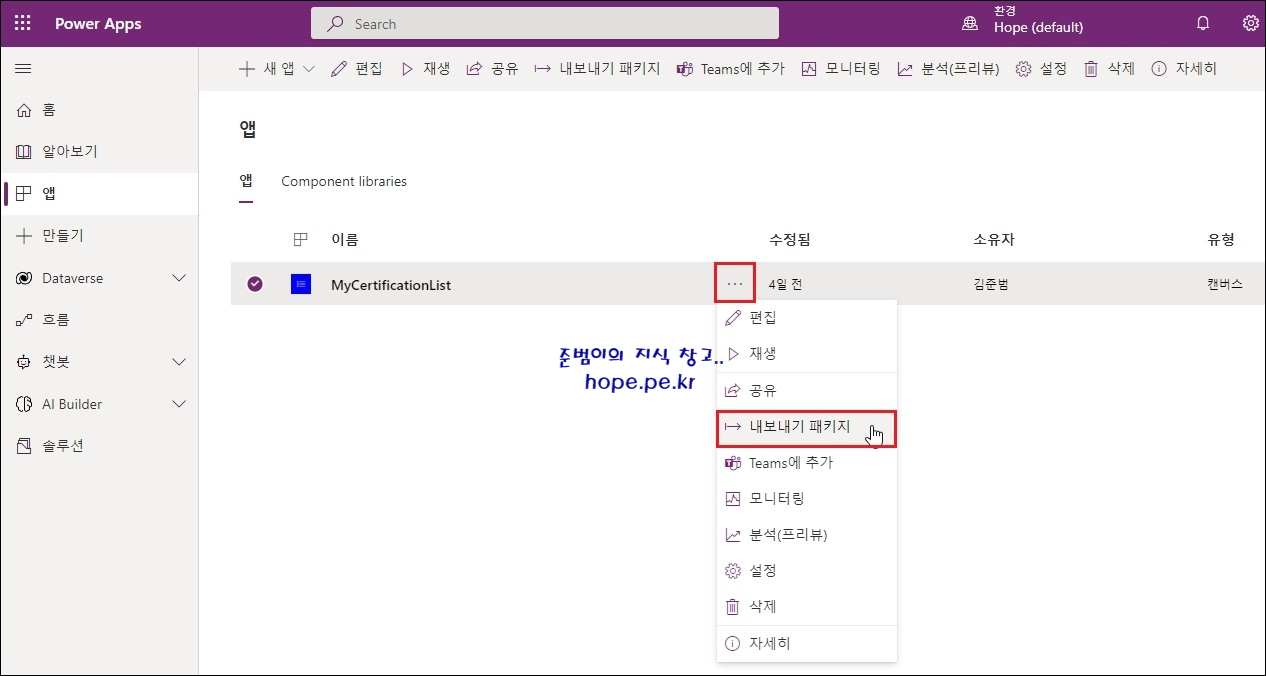The height and width of the screenshot is (676, 1266).
Task: Click 새 앱 in the command bar
Action: (x=265, y=69)
